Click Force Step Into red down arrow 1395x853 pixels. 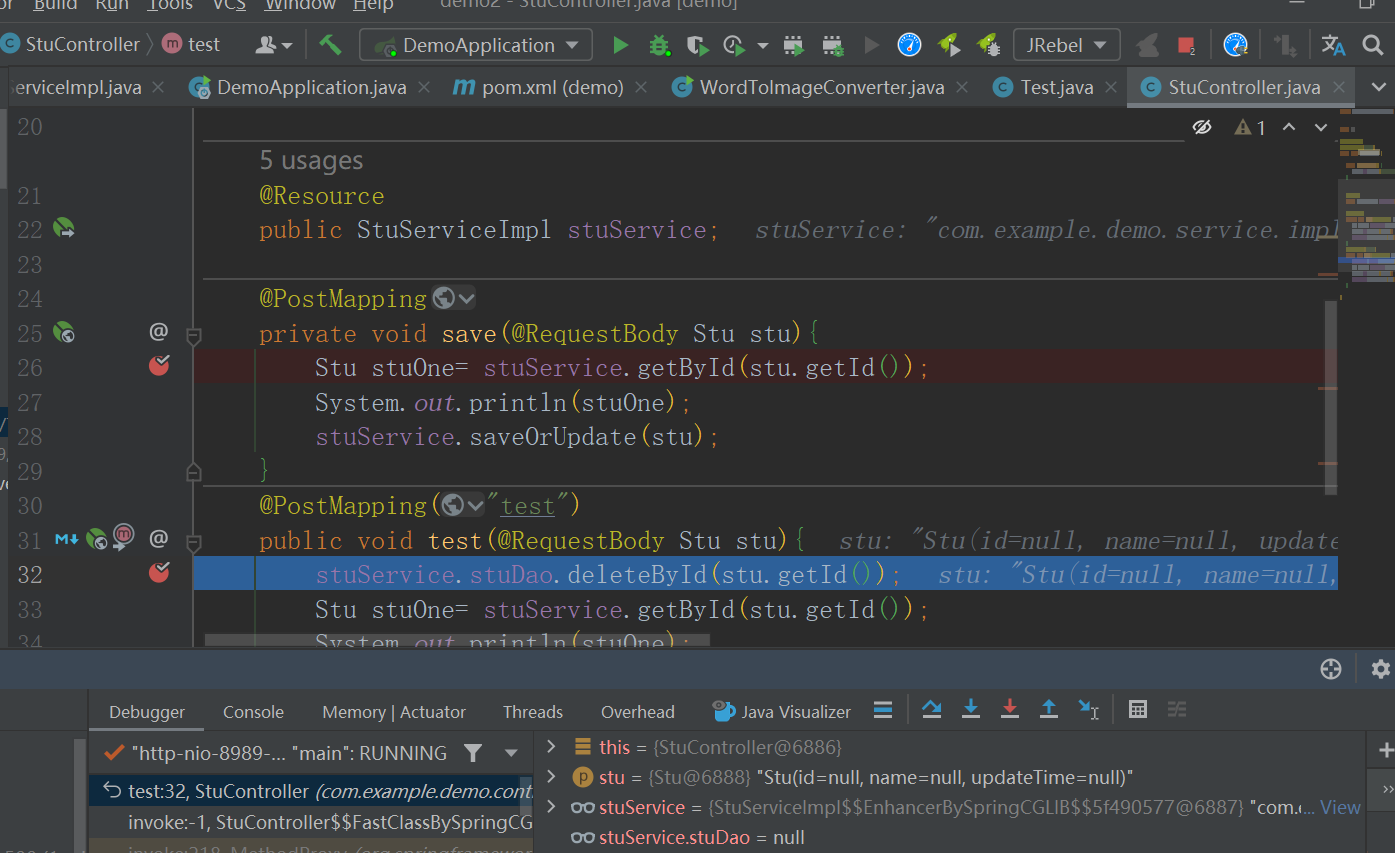[x=1010, y=710]
